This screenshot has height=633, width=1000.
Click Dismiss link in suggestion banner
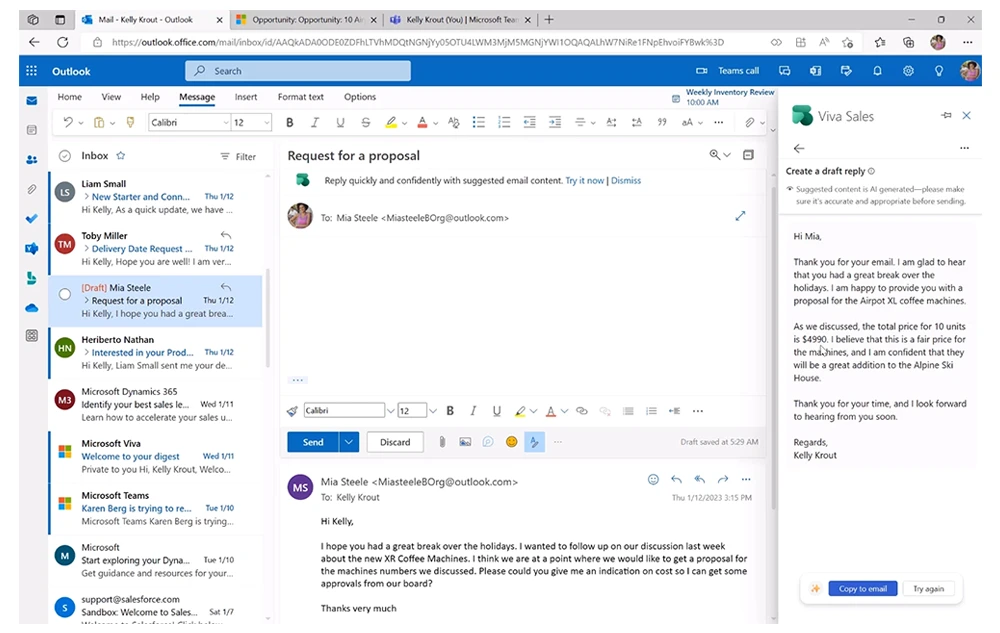[x=626, y=180]
